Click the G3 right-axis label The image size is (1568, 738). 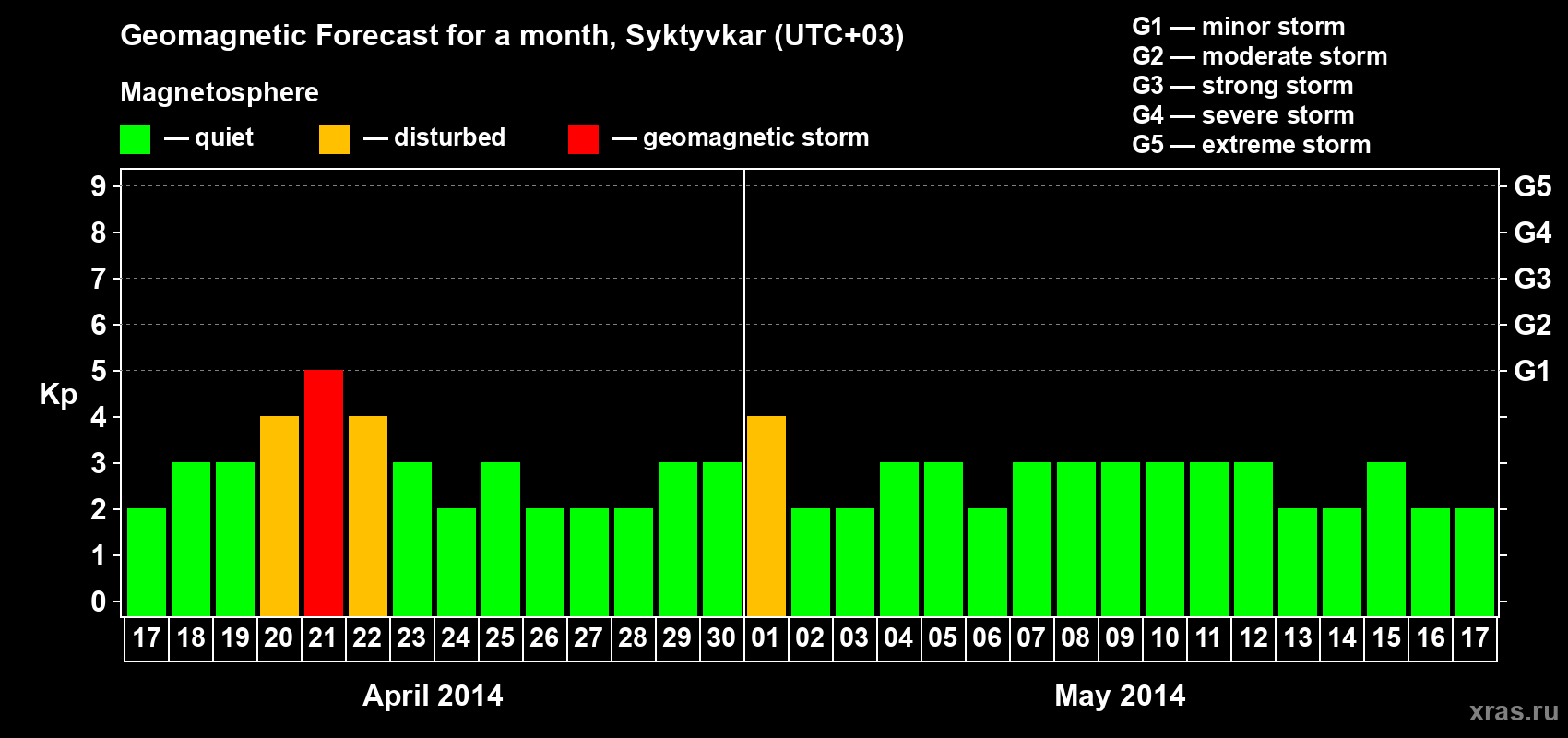1532,279
